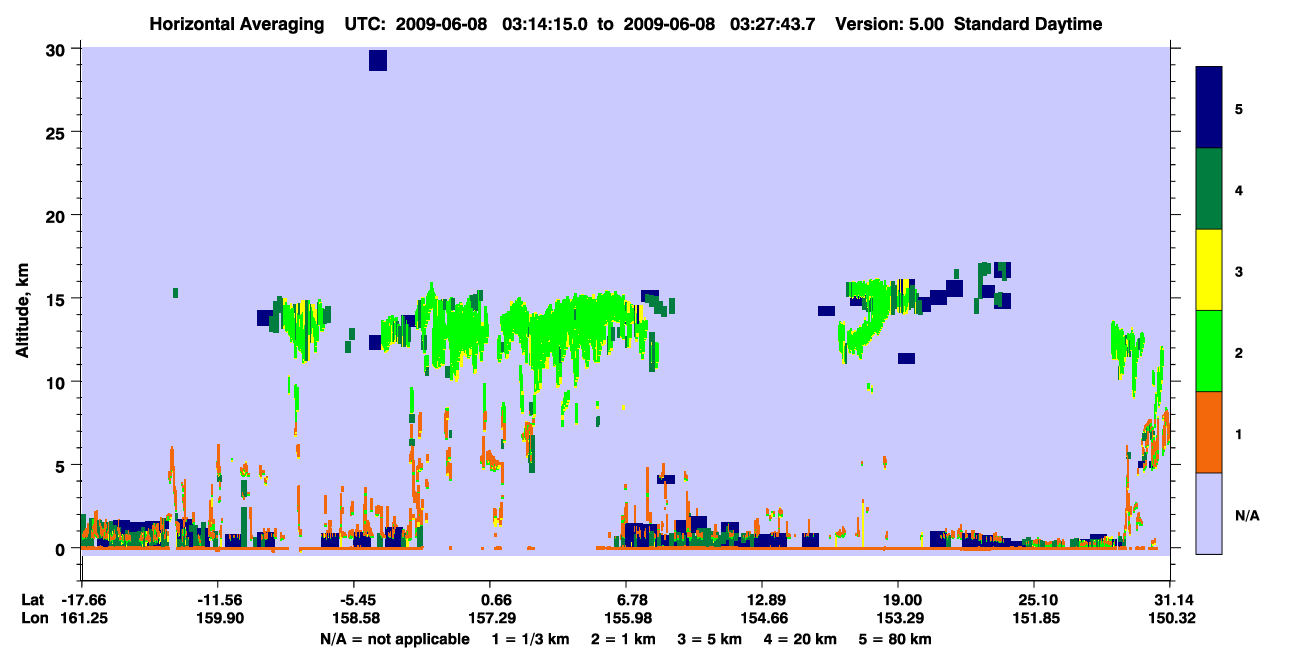The height and width of the screenshot is (667, 1300).
Task: Click the isolated blue block near 29 km altitude
Action: coord(377,60)
